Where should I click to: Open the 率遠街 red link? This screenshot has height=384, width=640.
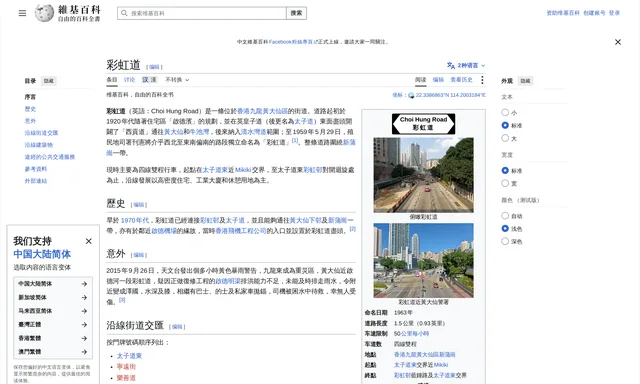pos(126,367)
